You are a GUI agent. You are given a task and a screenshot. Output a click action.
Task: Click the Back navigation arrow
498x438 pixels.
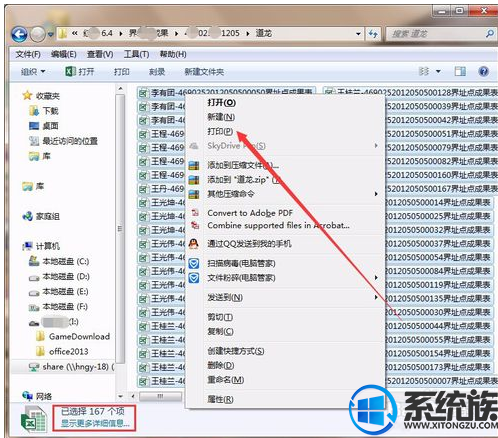click(19, 34)
